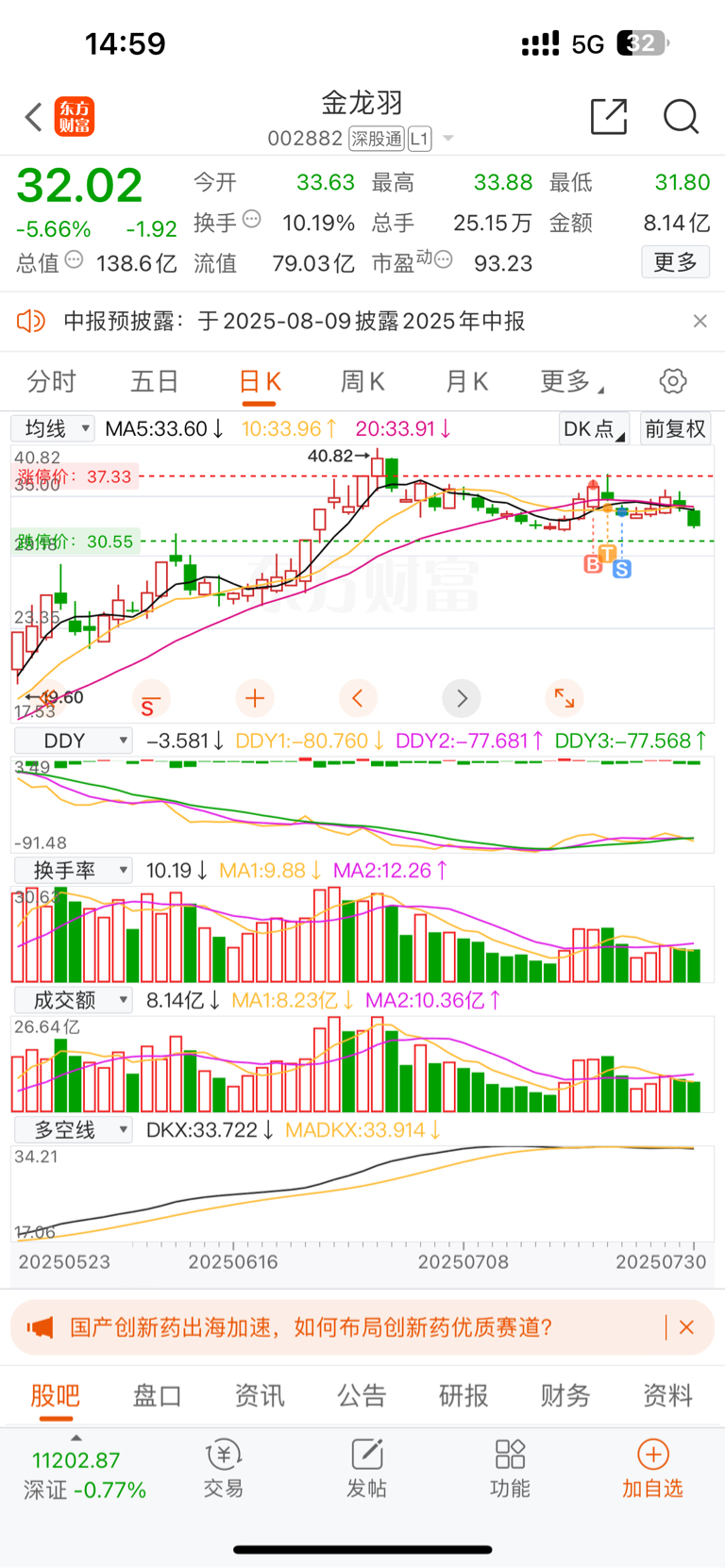Open the 公告 tab
The height and width of the screenshot is (1568, 725).
(362, 1395)
